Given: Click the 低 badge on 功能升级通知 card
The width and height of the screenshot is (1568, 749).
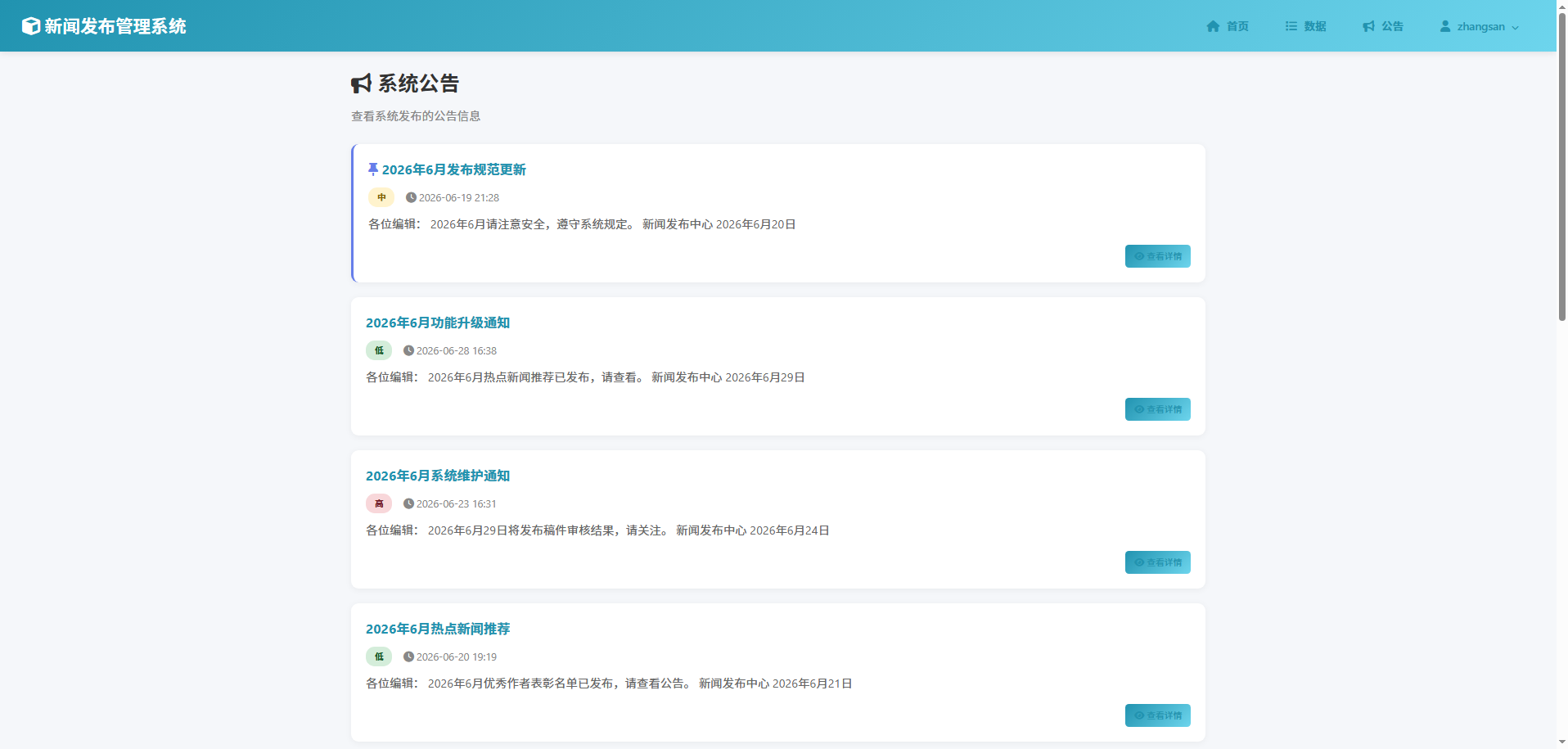Looking at the screenshot, I should (x=379, y=350).
